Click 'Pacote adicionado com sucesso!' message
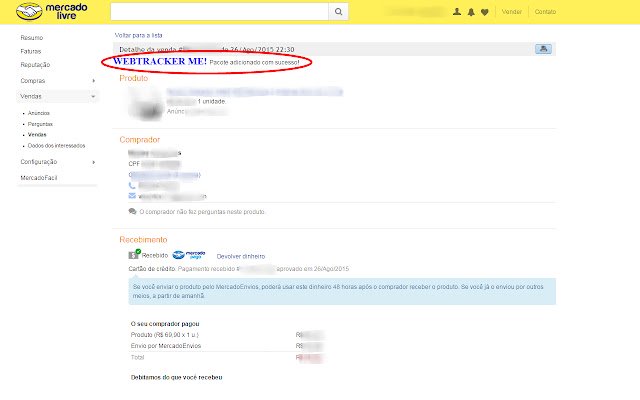 [x=254, y=62]
